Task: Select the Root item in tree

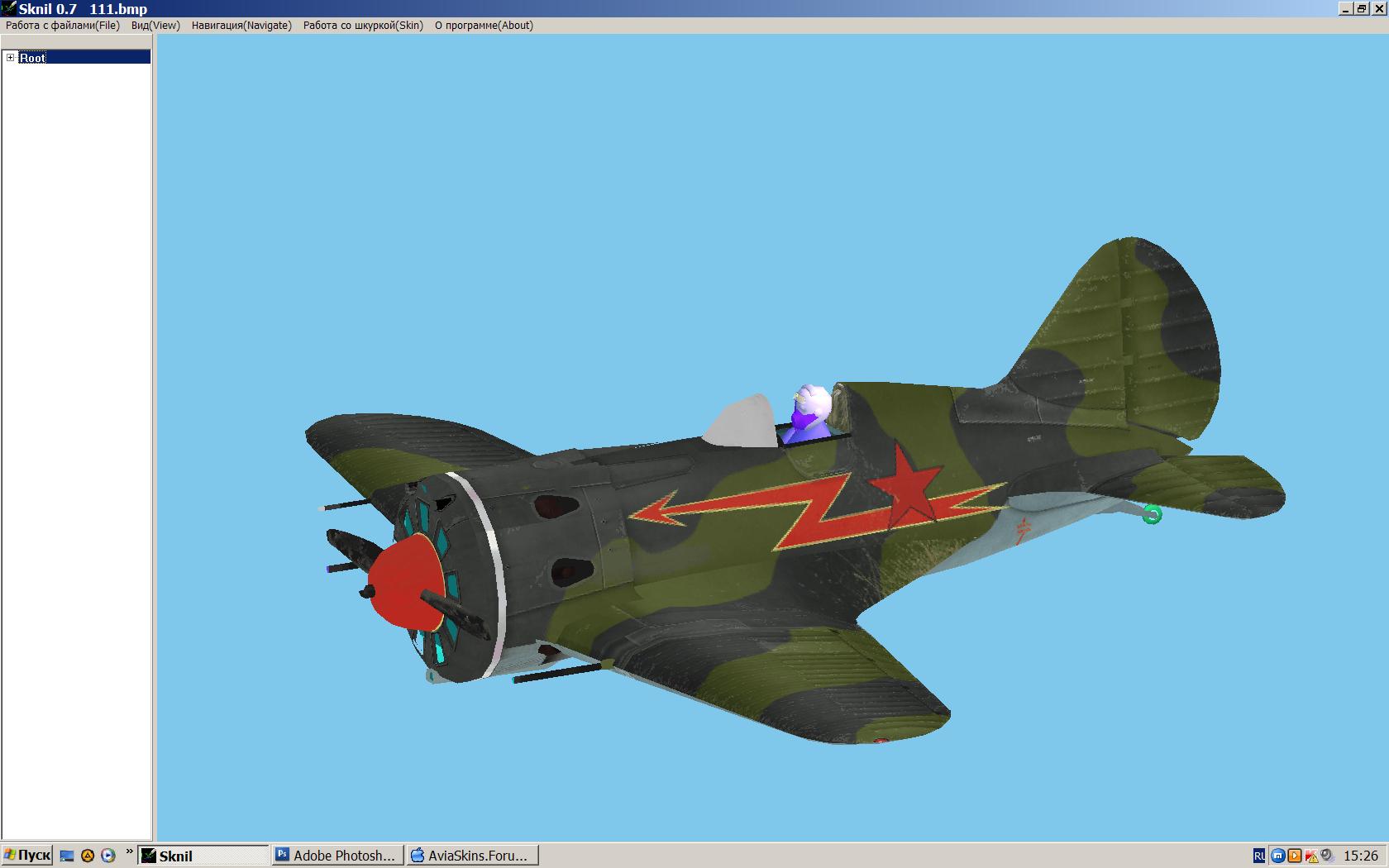Action: tap(33, 57)
